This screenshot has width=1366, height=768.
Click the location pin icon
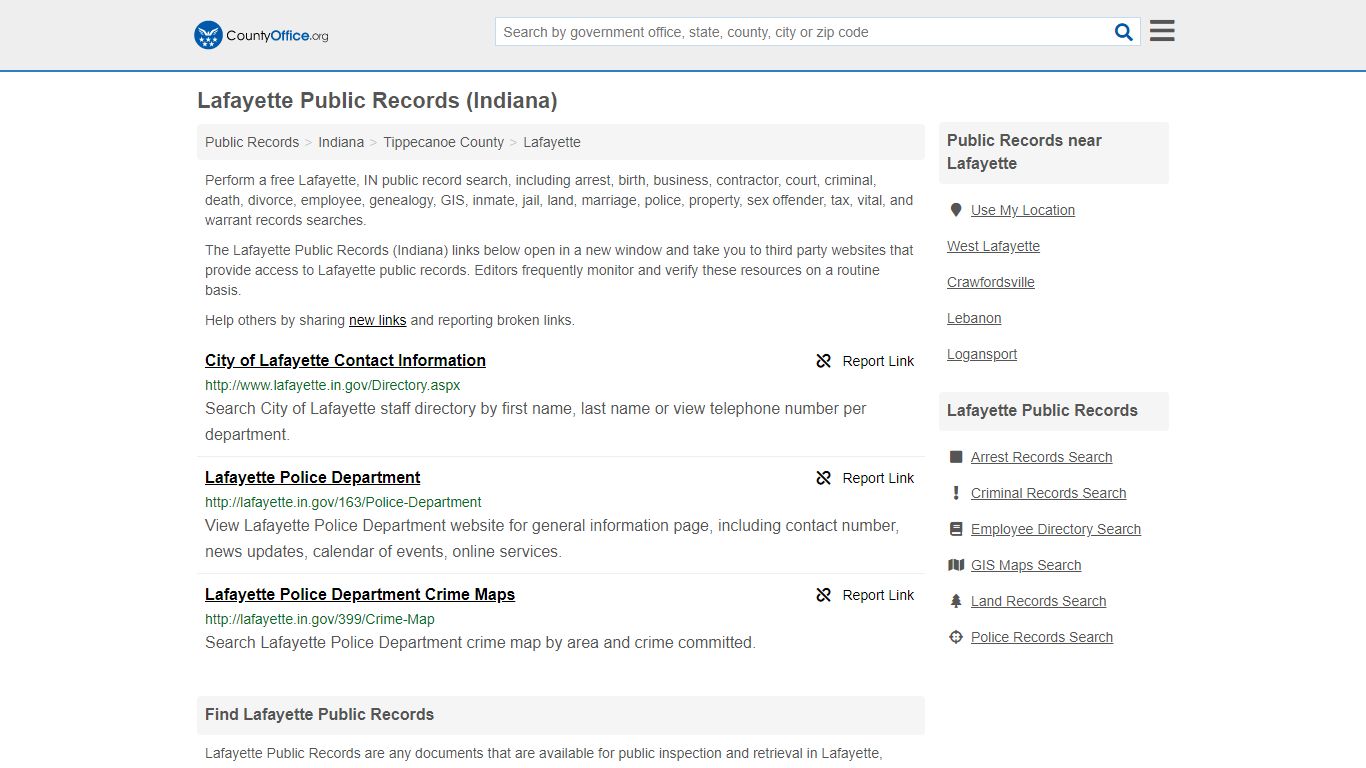pos(956,210)
